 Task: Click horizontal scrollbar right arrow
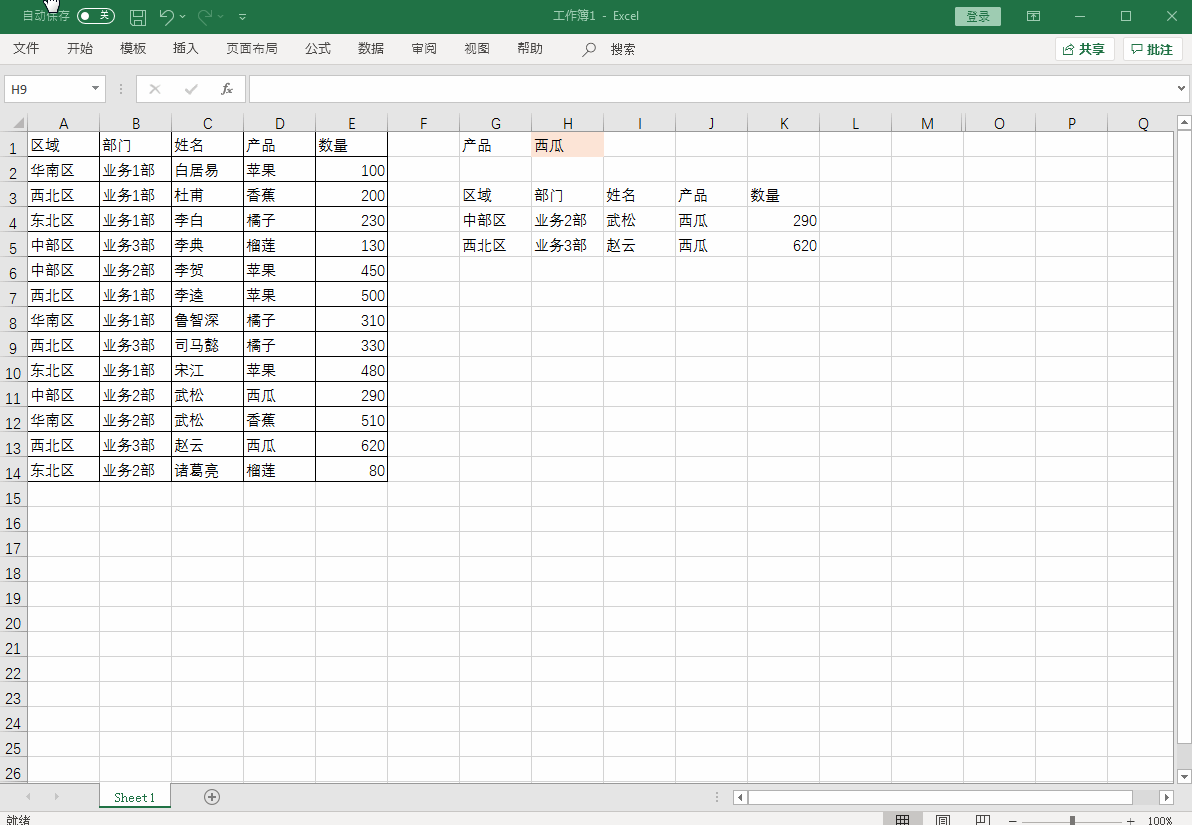coord(1166,797)
